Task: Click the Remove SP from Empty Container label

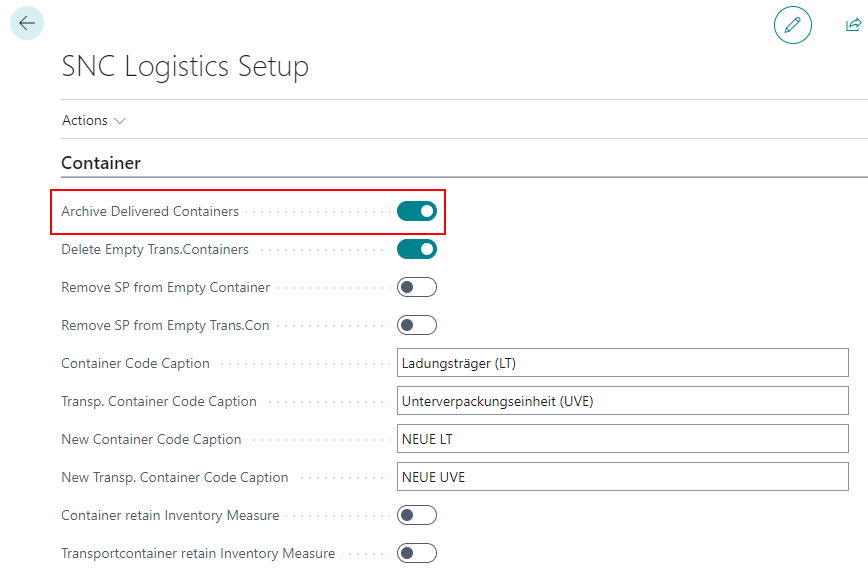Action: coord(165,287)
